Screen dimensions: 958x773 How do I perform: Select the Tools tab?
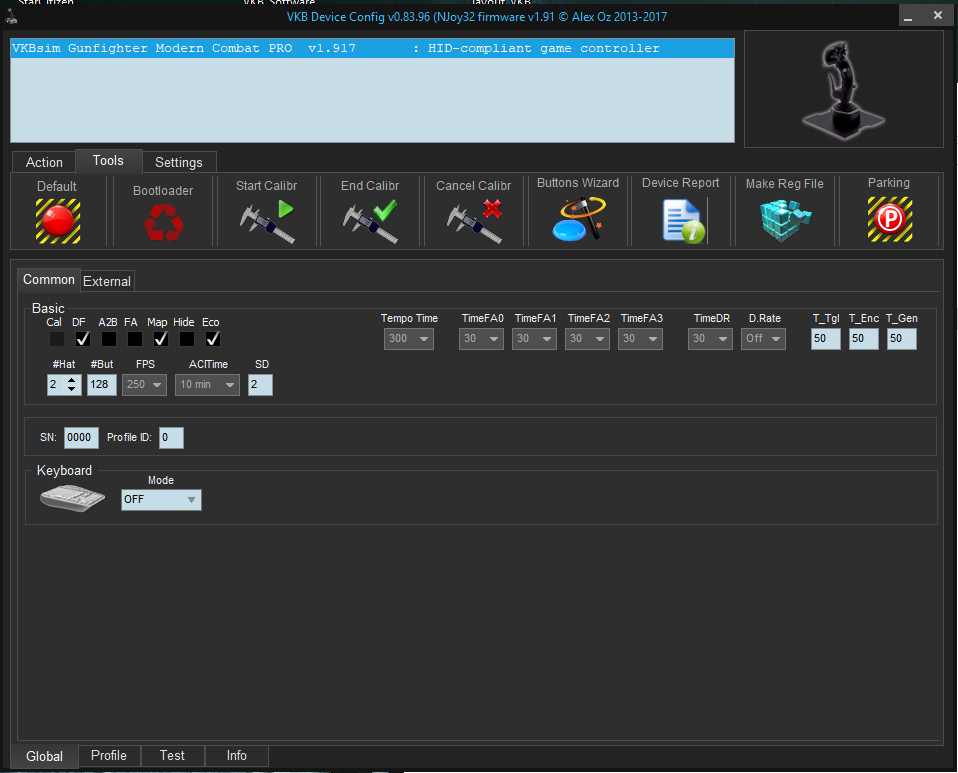108,161
